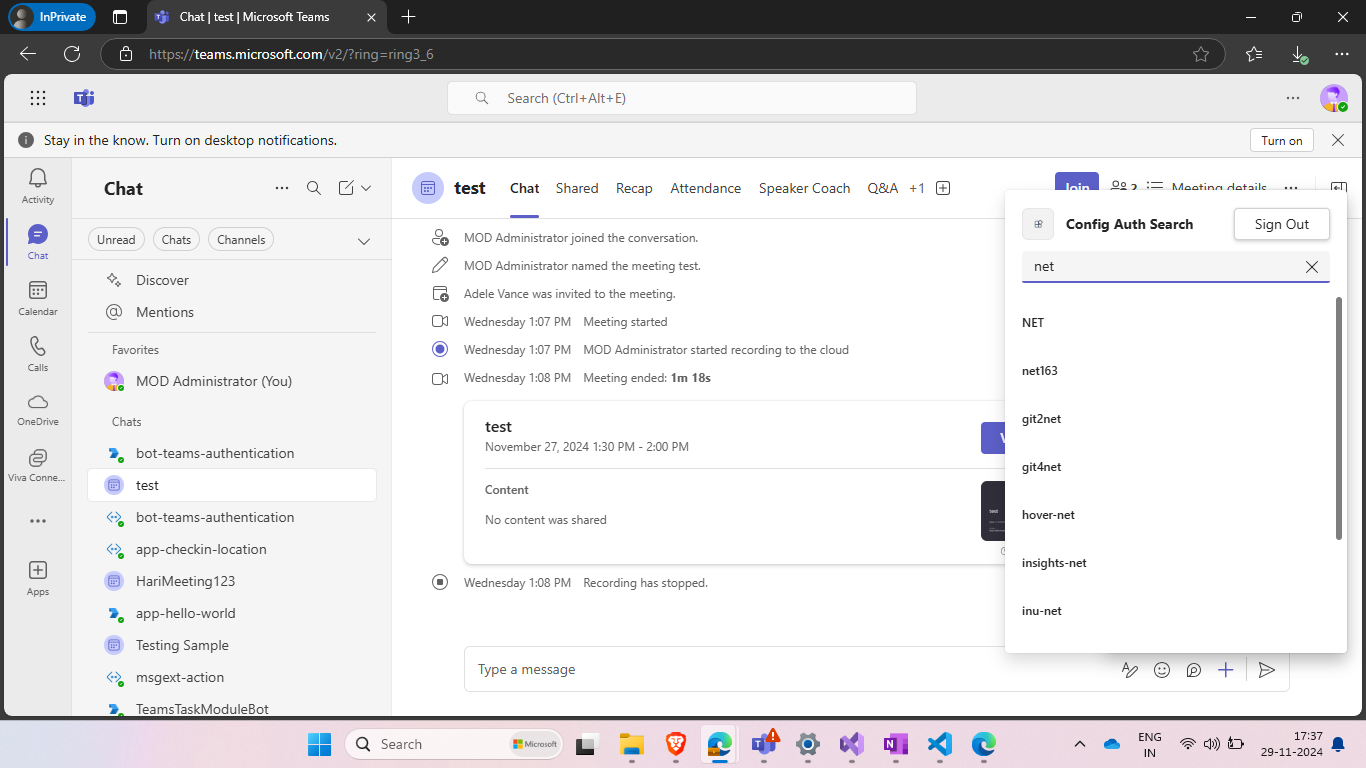Open the emoji picker in compose box
Screen dimensions: 1366x768
pyautogui.click(x=1162, y=670)
